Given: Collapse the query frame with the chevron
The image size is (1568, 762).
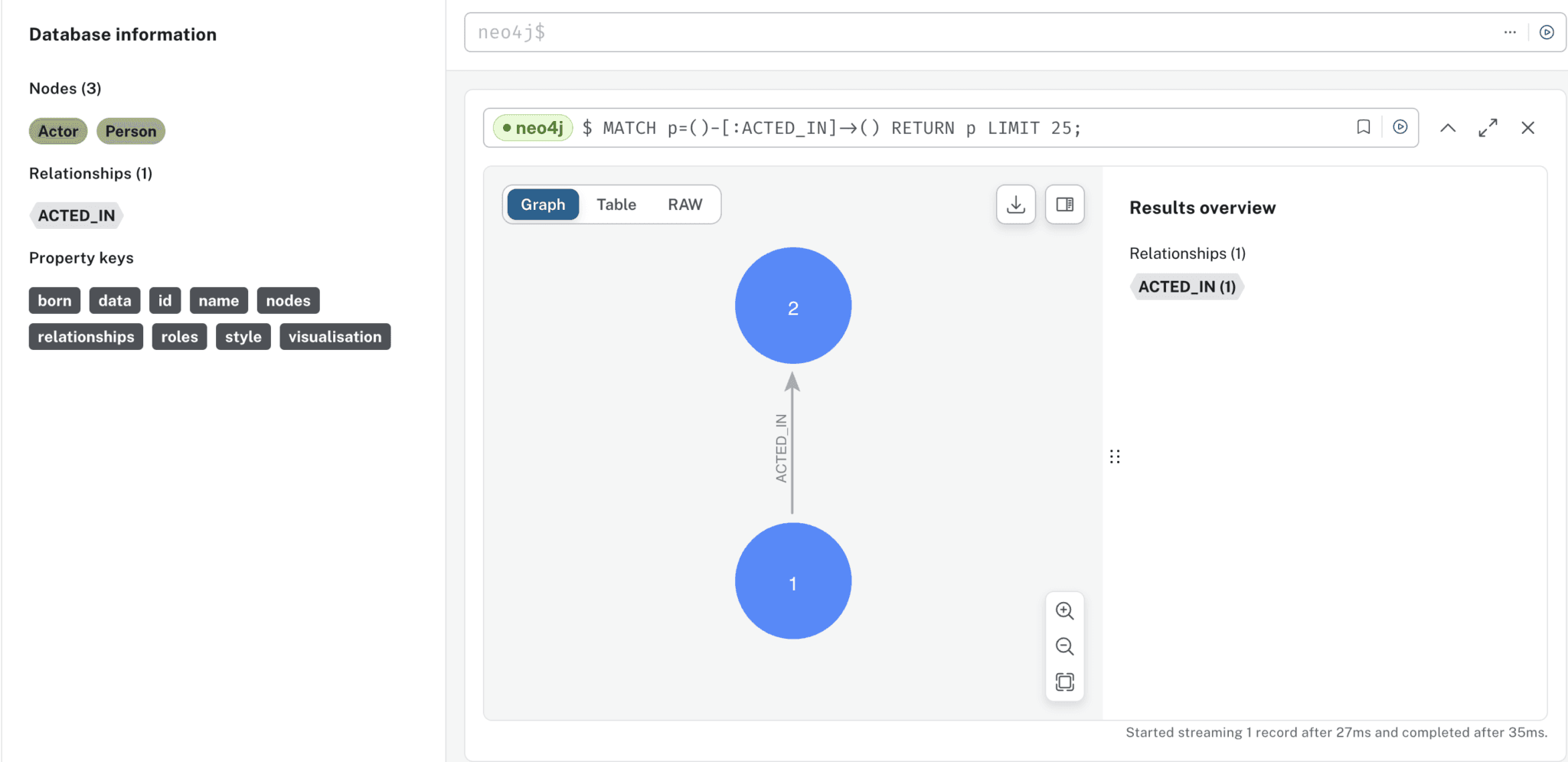Looking at the screenshot, I should coord(1448,127).
